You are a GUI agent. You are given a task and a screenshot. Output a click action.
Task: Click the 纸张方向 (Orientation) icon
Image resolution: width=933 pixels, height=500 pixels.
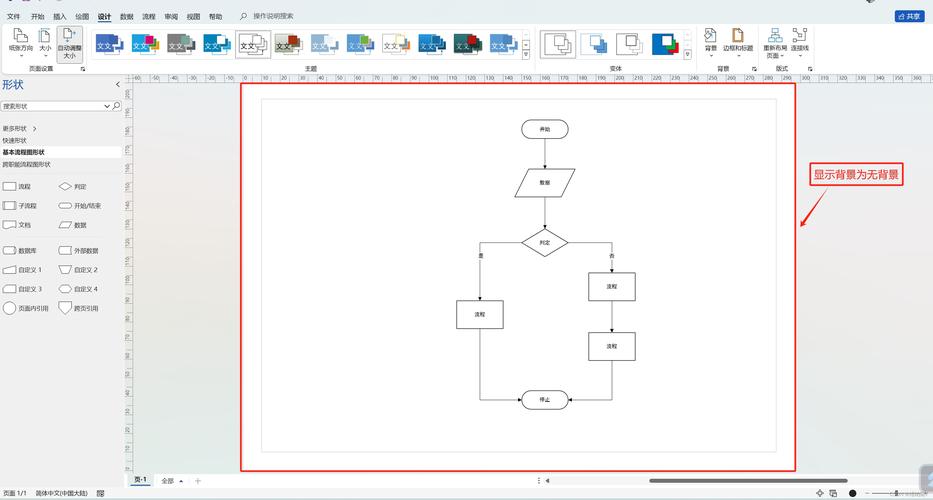20,40
